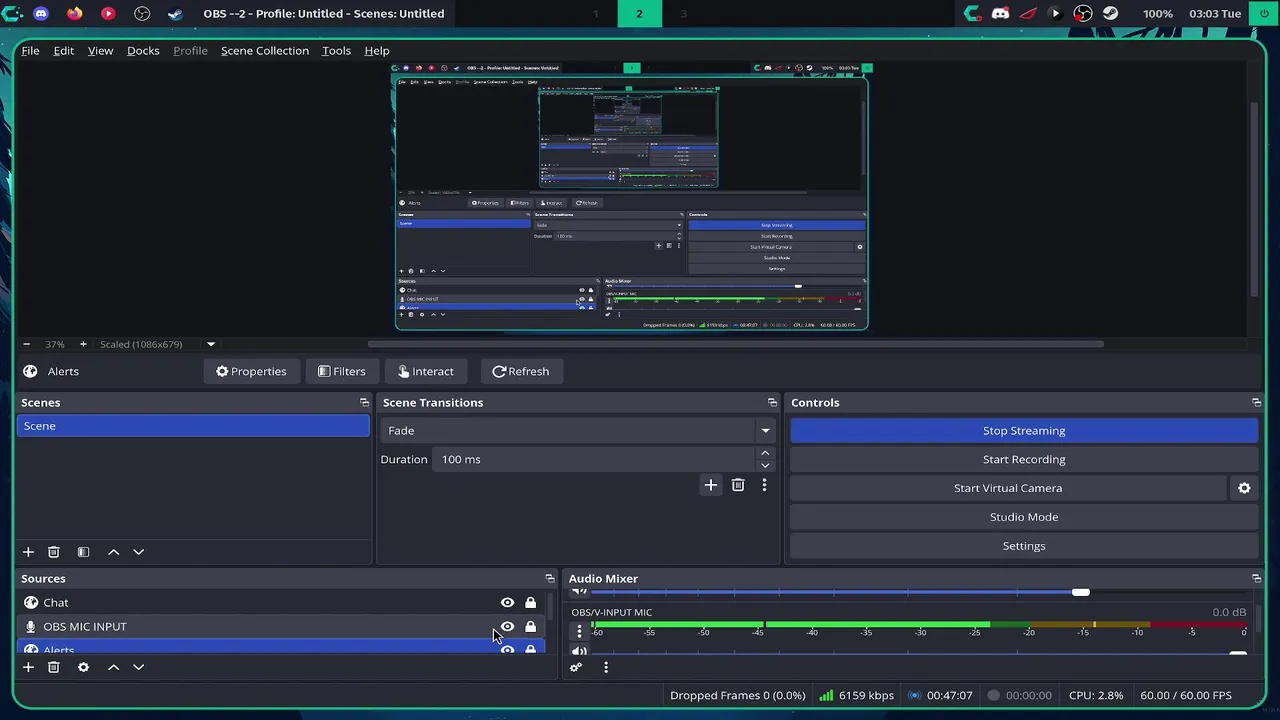1280x720 pixels.
Task: Configure virtual camera gear icon
Action: (1244, 488)
